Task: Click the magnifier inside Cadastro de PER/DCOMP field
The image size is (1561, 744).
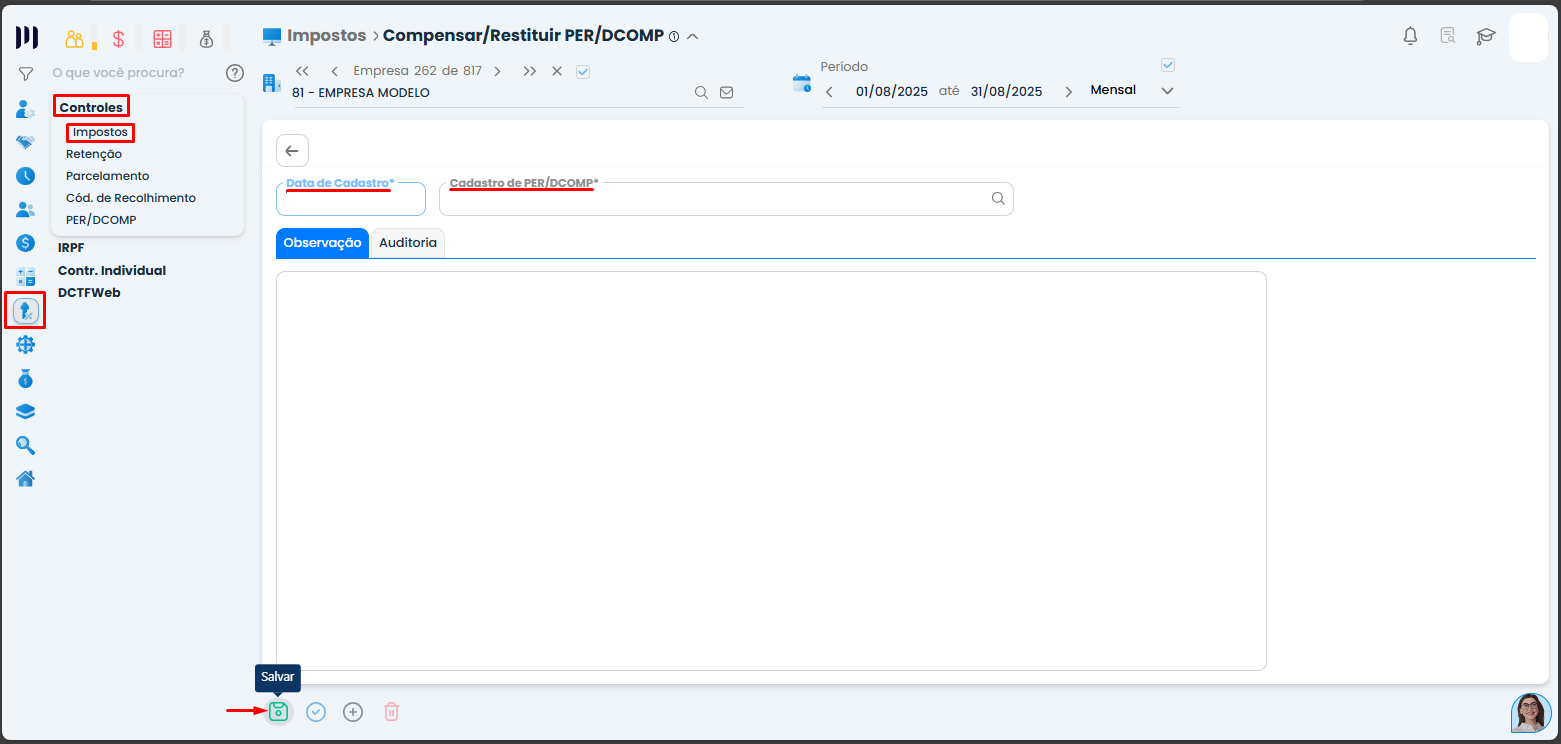Action: coord(998,198)
